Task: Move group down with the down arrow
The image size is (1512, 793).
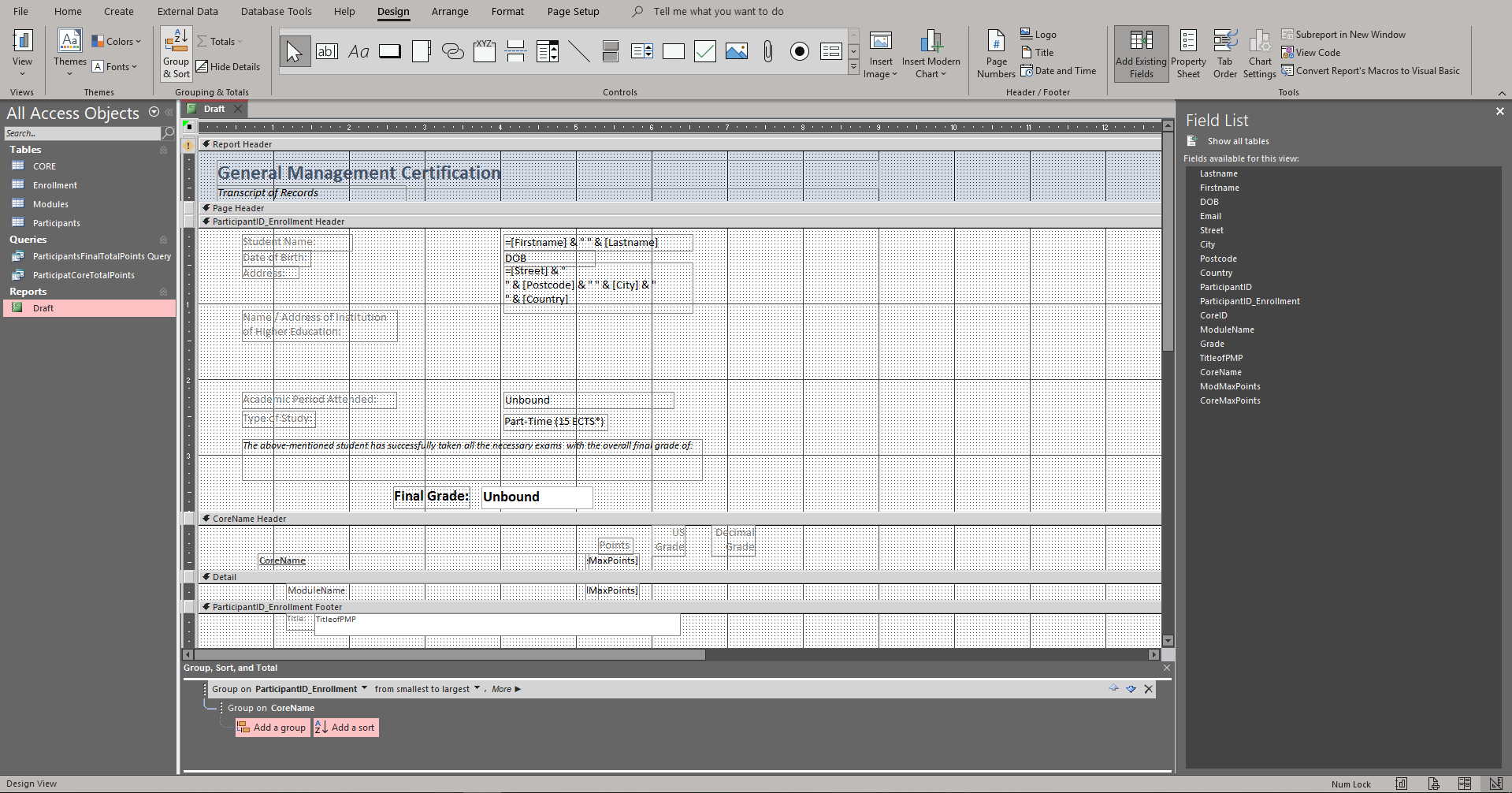Action: click(1131, 688)
